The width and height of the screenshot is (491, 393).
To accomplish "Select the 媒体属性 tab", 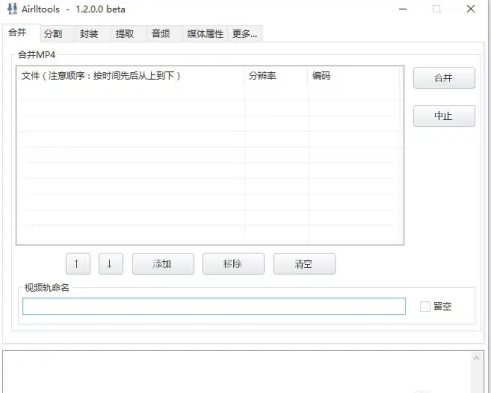I will coord(205,34).
